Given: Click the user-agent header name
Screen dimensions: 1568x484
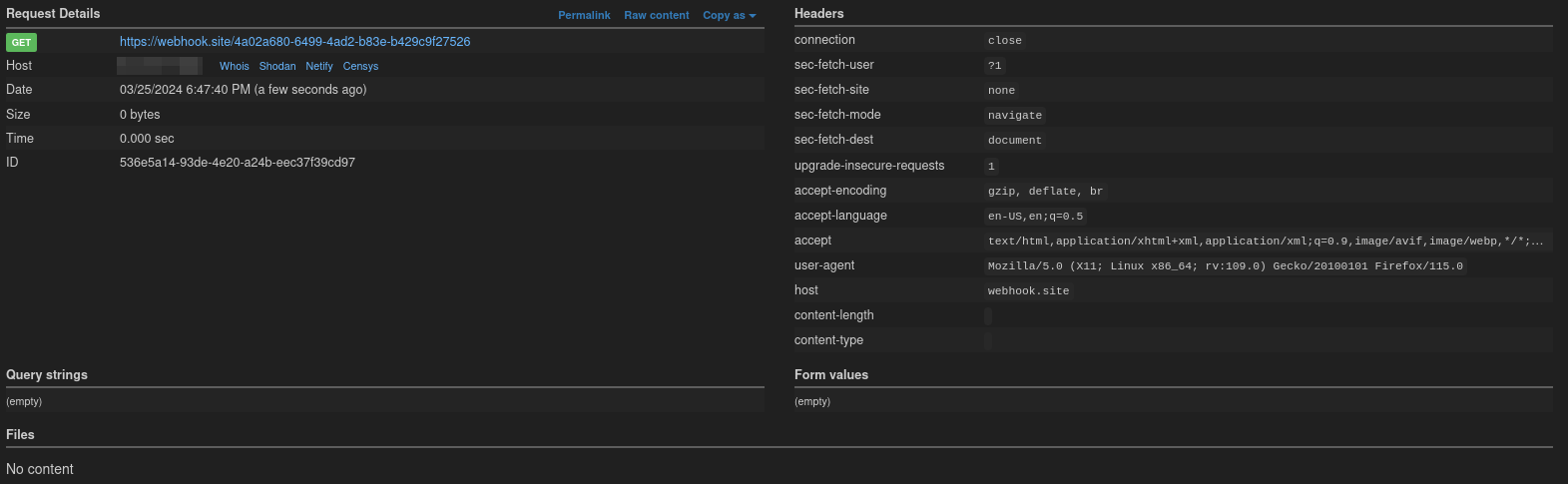Looking at the screenshot, I should pyautogui.click(x=824, y=265).
